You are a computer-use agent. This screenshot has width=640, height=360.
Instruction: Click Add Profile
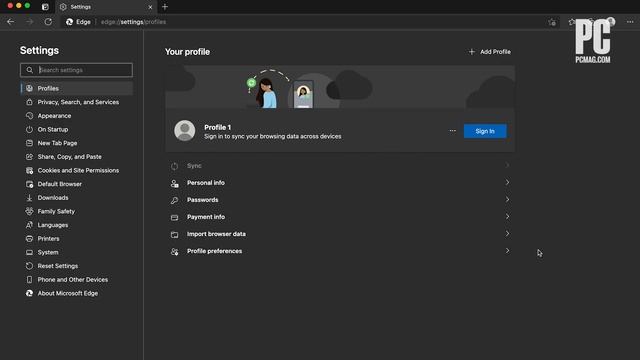(x=489, y=52)
